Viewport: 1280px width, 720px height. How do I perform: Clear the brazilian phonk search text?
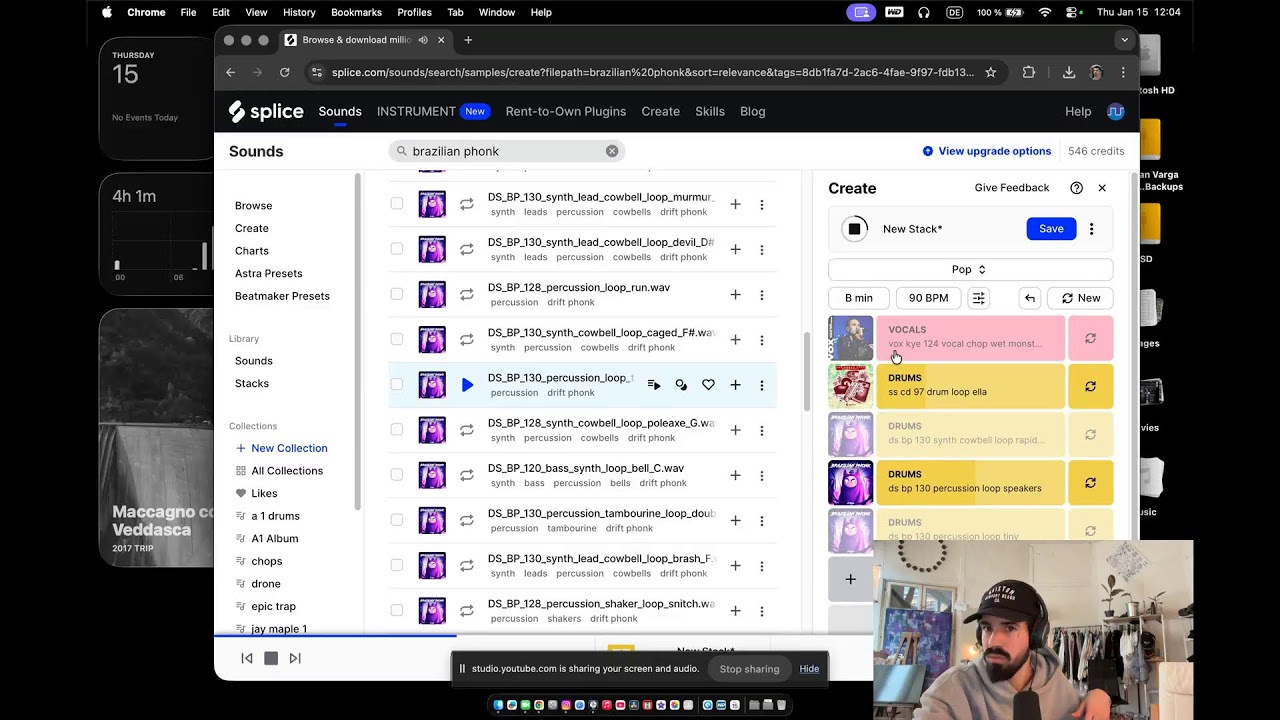[x=612, y=151]
